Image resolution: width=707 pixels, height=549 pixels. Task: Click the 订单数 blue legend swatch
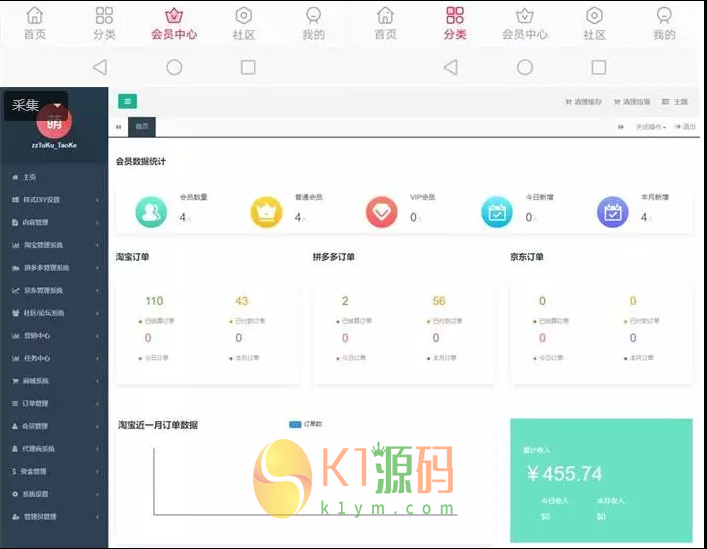(294, 424)
